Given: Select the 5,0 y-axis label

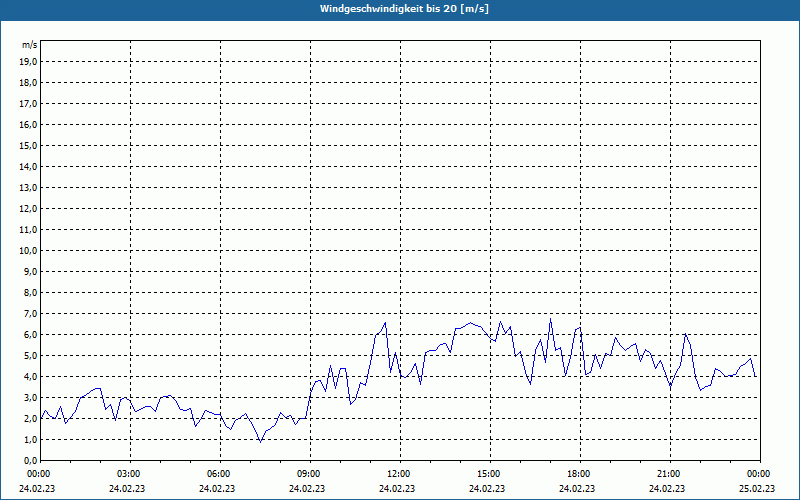Looking at the screenshot, I should pos(30,356).
